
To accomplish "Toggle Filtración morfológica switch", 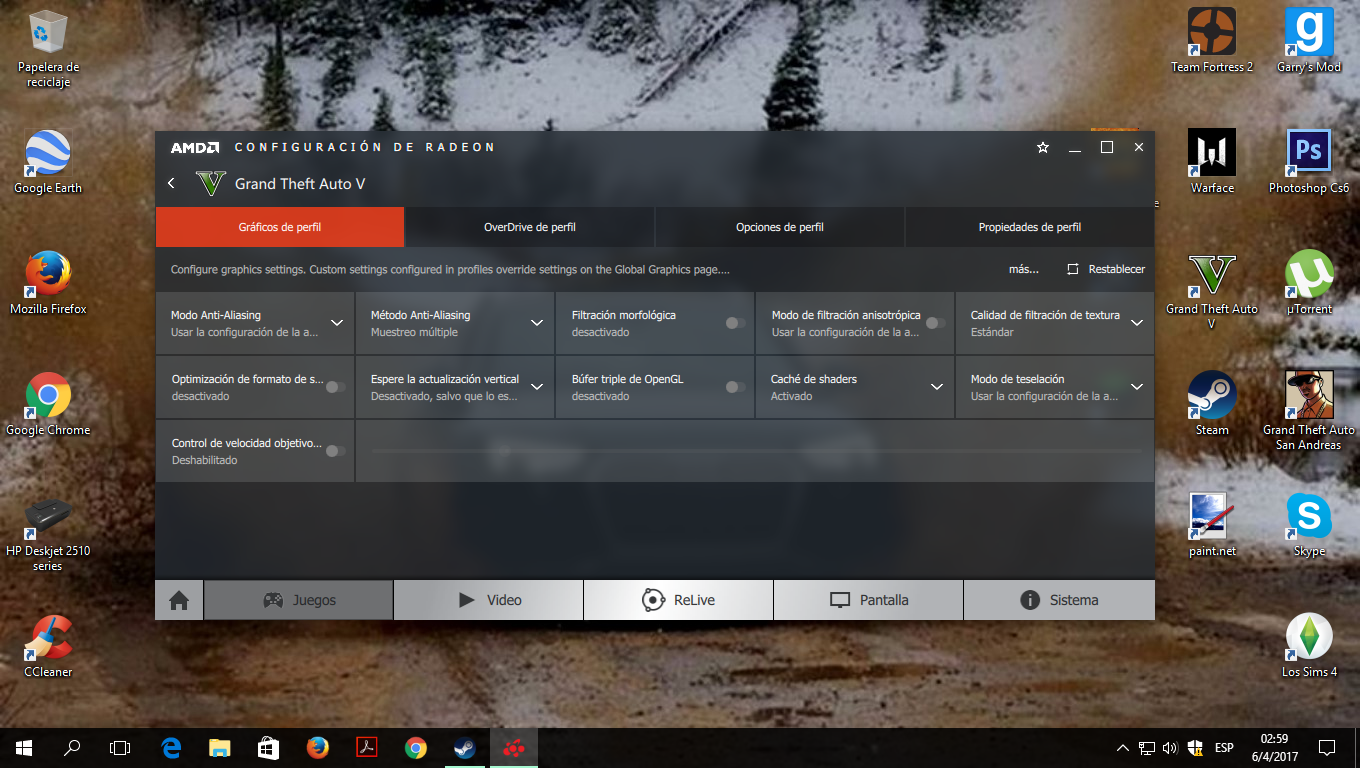I will (x=735, y=323).
